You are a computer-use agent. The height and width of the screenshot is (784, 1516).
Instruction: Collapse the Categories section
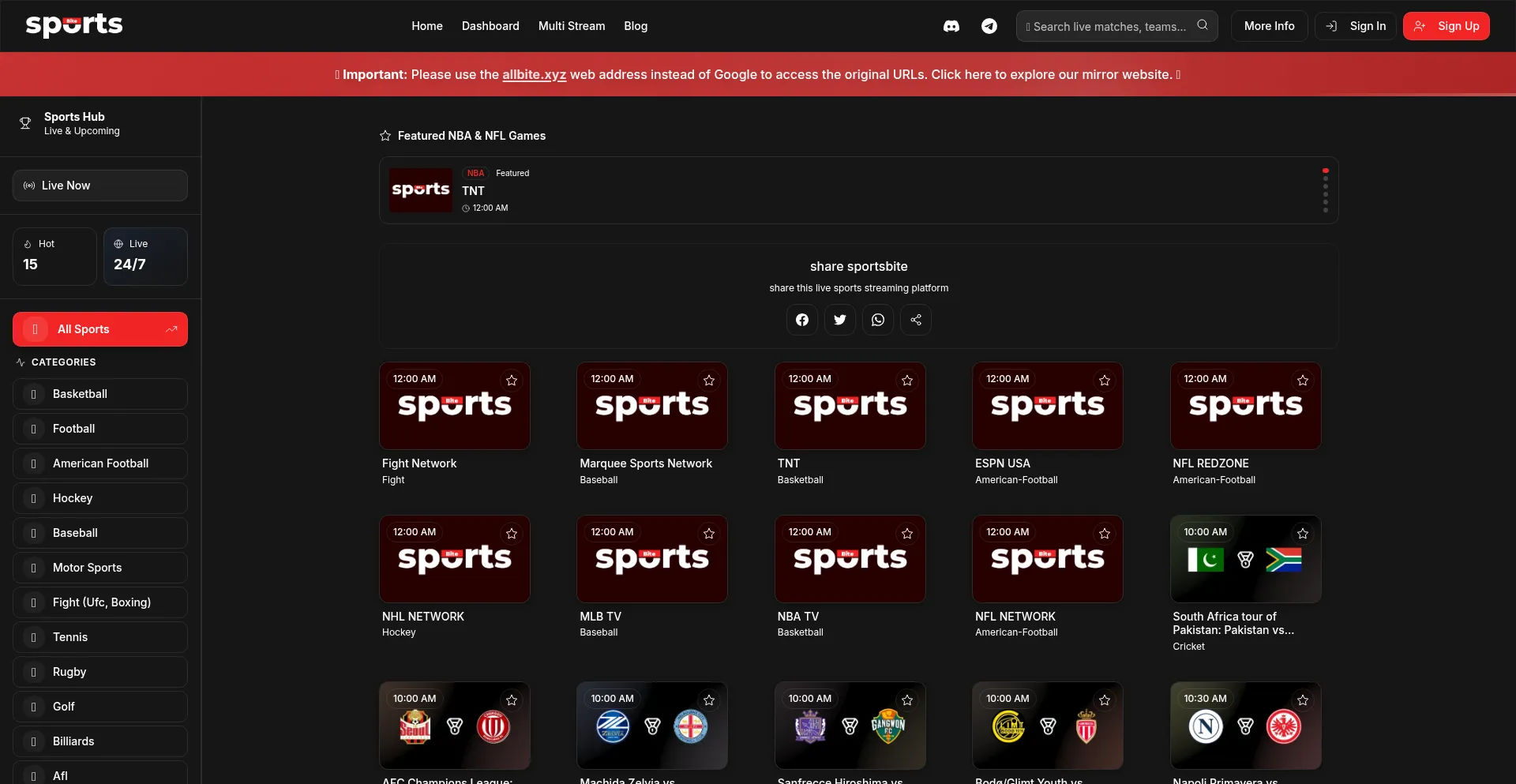(x=20, y=362)
